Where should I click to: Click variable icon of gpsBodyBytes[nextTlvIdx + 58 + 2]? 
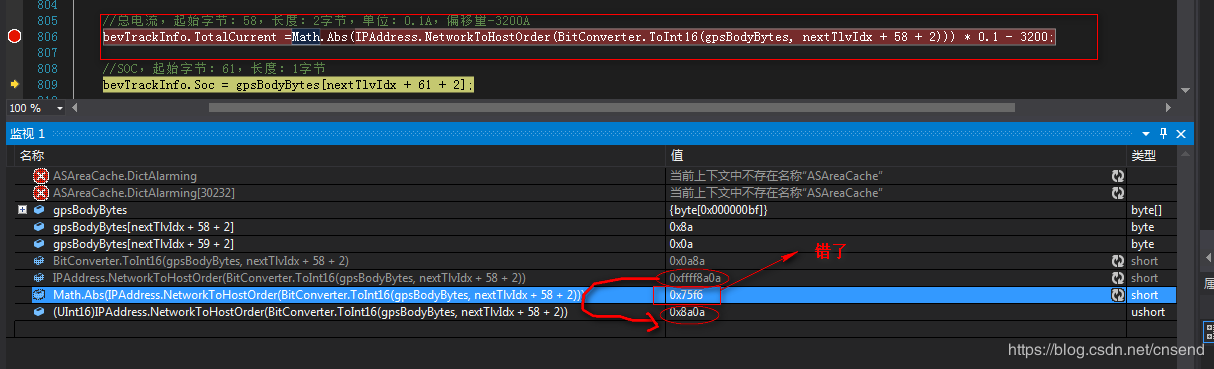pos(40,227)
